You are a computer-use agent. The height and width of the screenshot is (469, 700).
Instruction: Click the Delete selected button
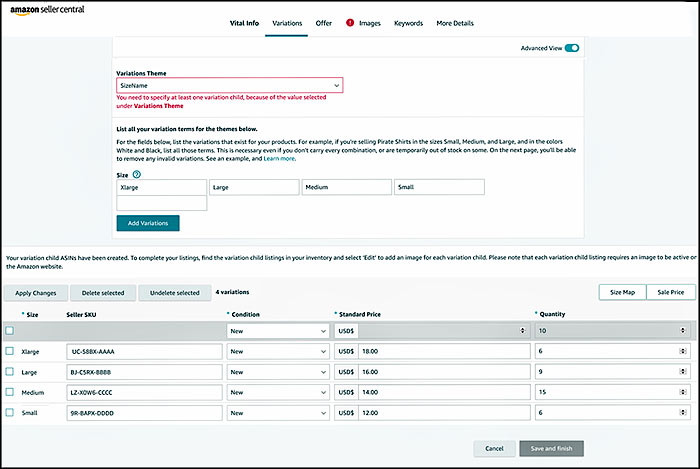click(103, 293)
